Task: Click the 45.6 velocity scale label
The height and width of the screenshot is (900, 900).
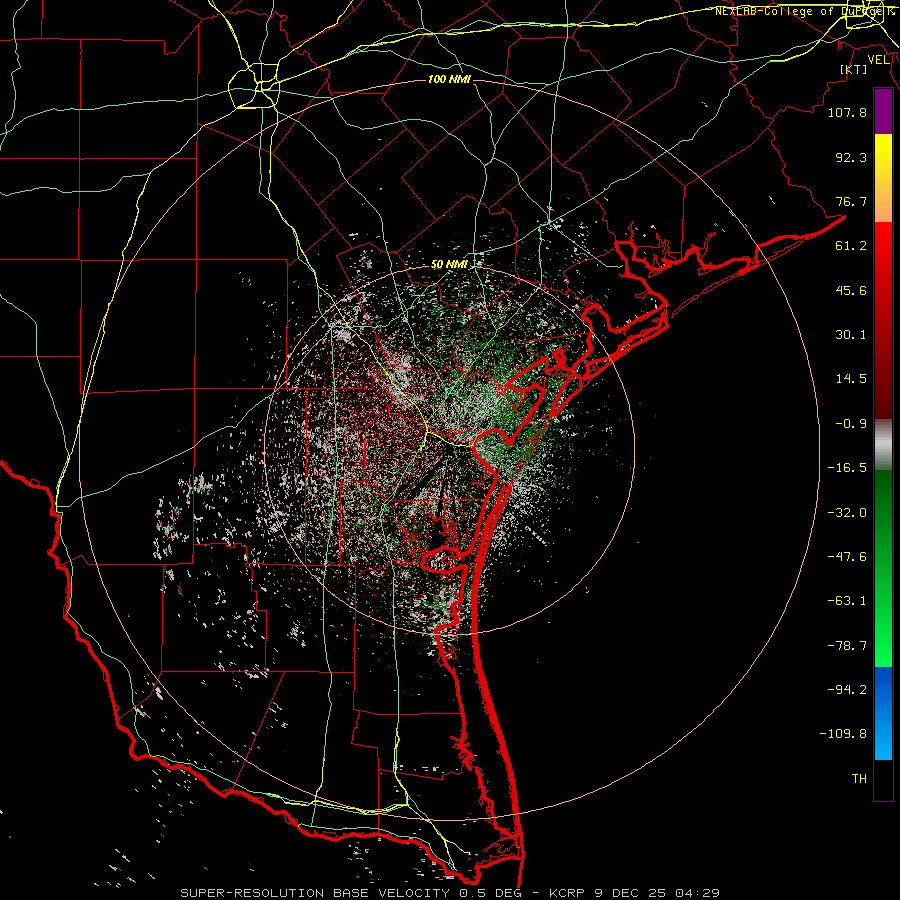Action: pyautogui.click(x=851, y=290)
